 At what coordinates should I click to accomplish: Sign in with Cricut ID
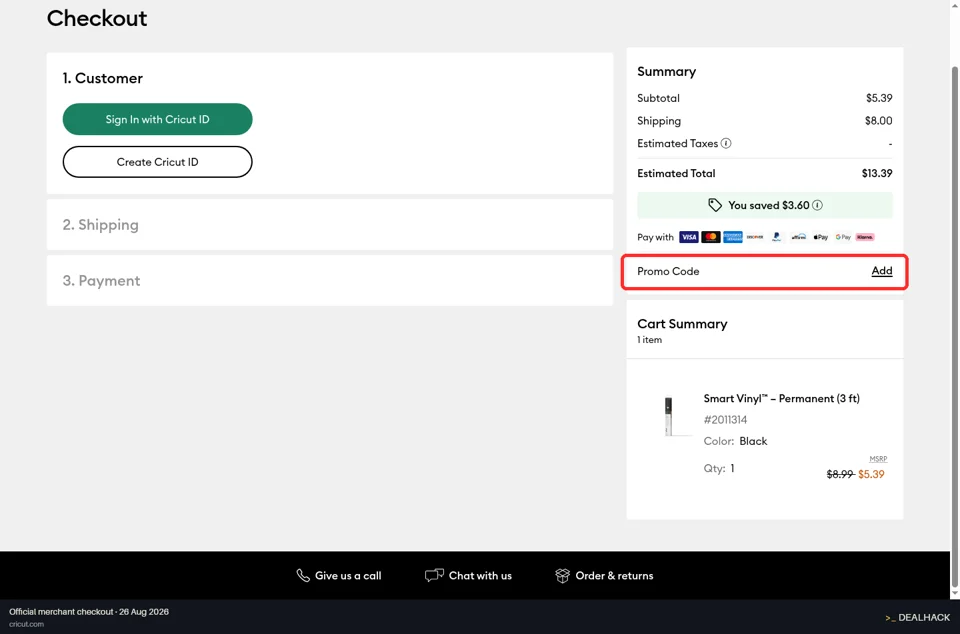click(157, 119)
